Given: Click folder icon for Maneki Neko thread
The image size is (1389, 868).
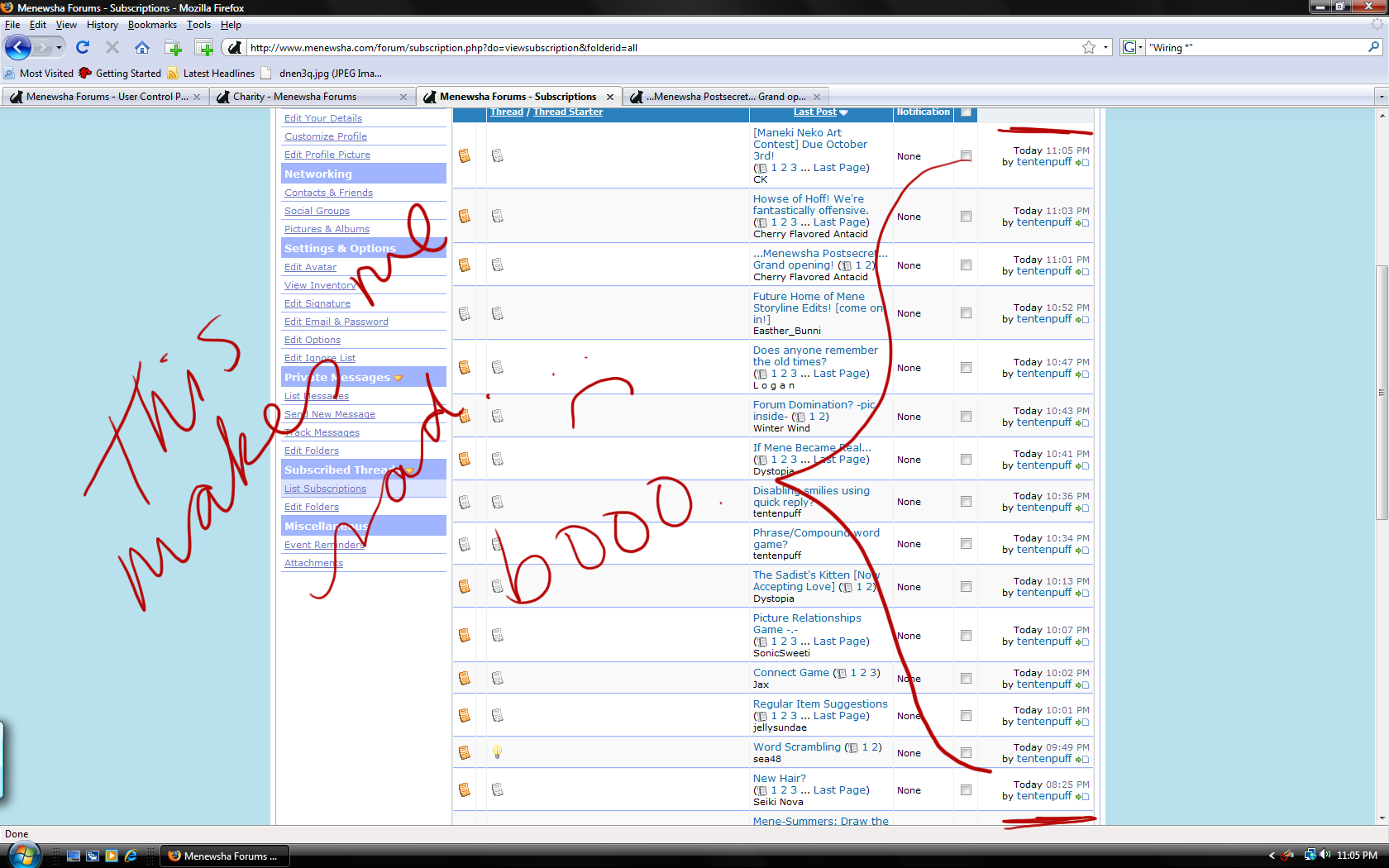Looking at the screenshot, I should (465, 155).
